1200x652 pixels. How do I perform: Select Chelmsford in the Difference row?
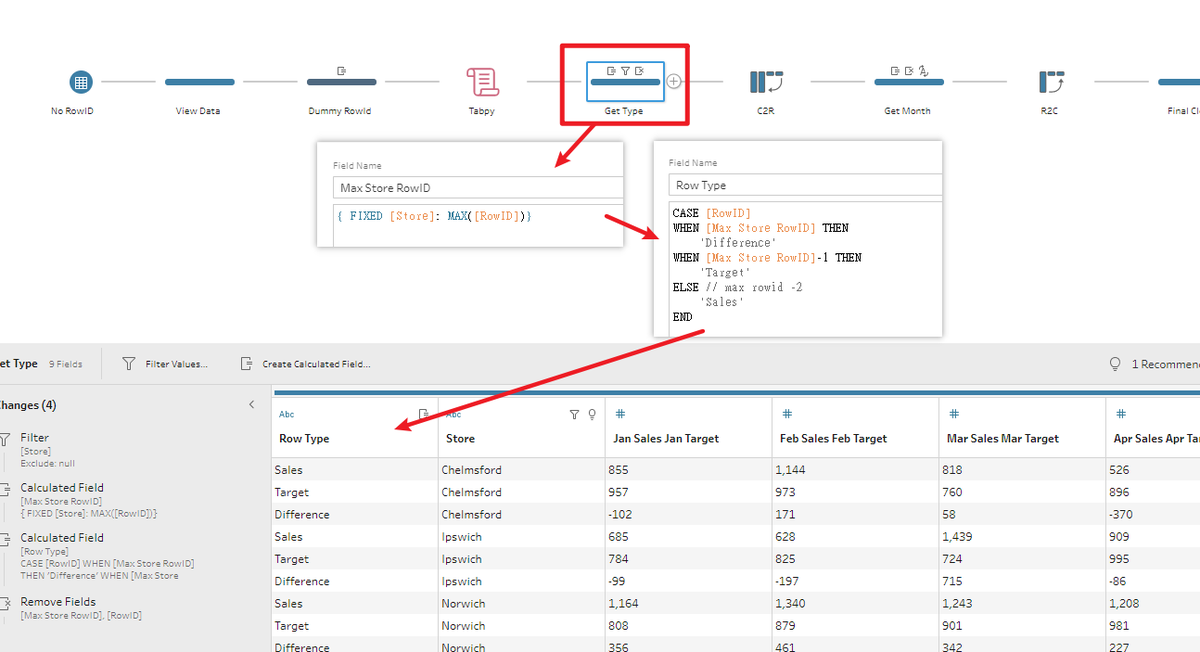[472, 515]
